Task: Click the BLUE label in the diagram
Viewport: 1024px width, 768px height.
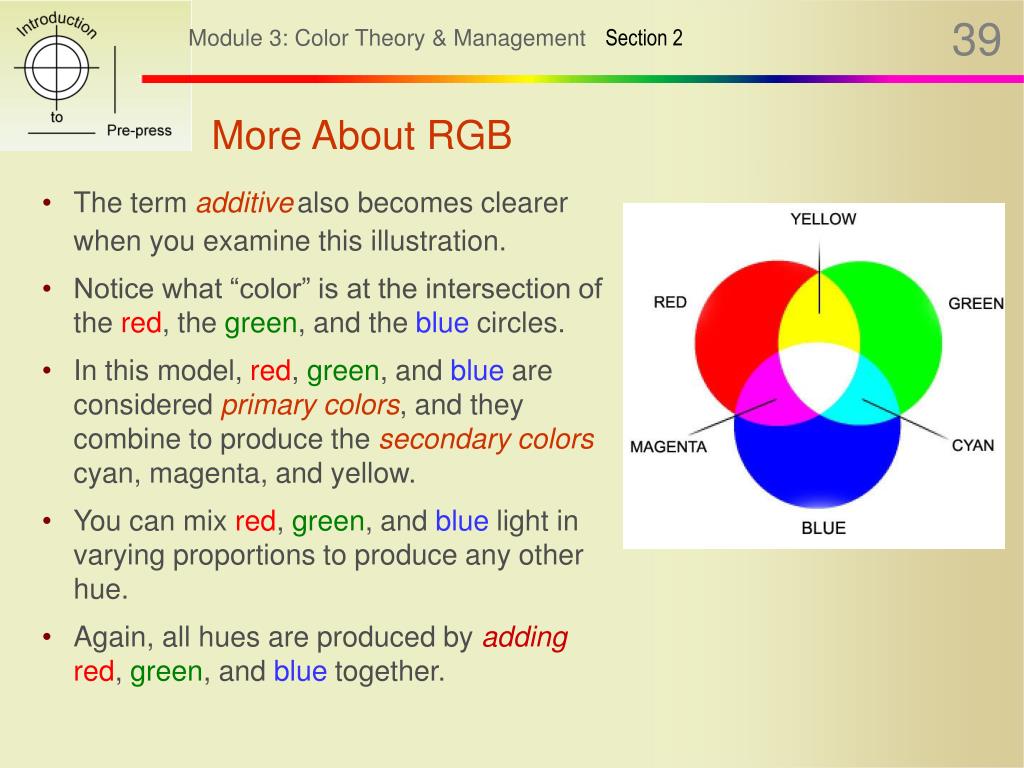Action: 824,528
